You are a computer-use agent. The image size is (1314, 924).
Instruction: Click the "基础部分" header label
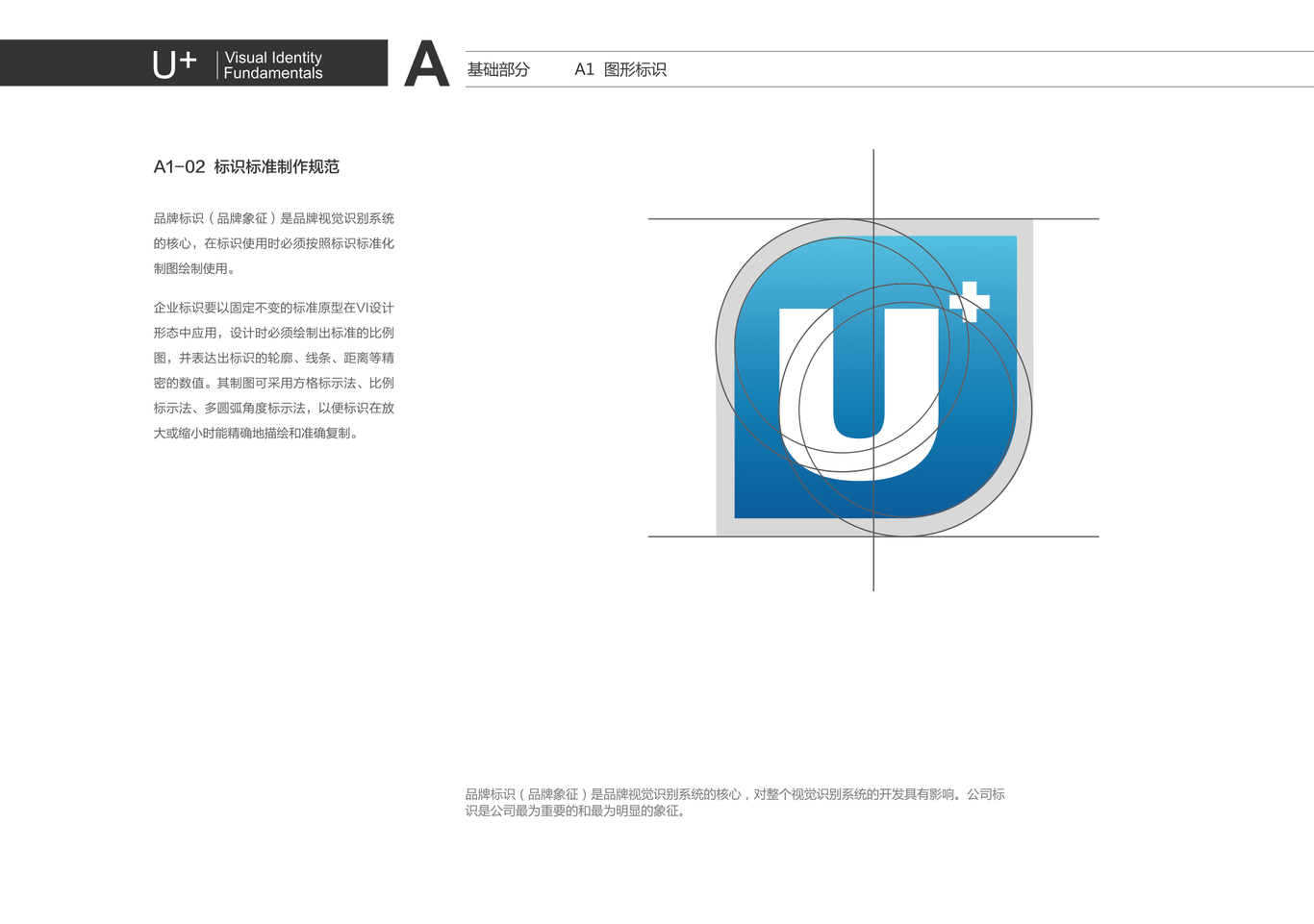pyautogui.click(x=498, y=69)
